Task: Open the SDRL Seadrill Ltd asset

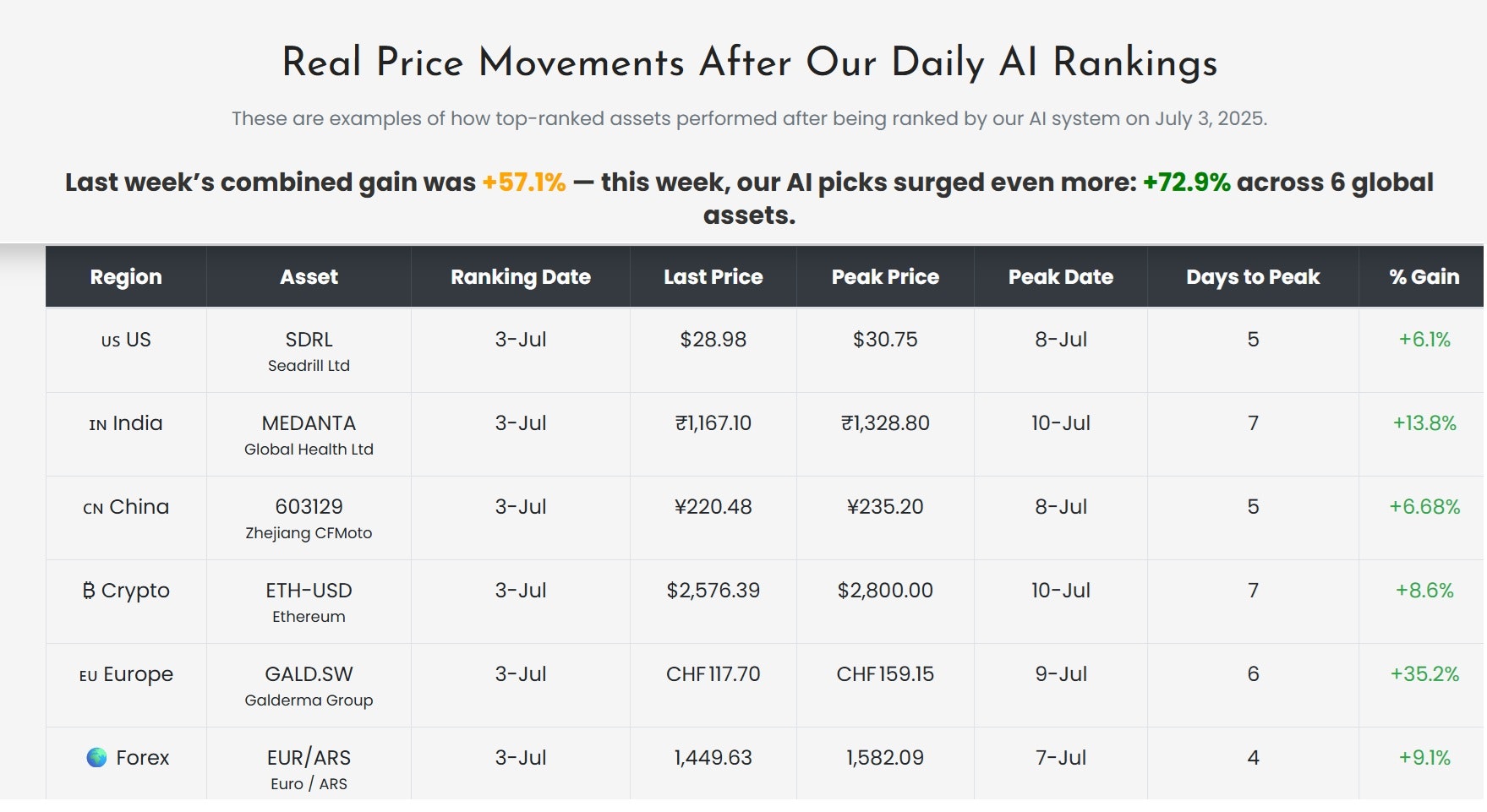Action: [309, 351]
